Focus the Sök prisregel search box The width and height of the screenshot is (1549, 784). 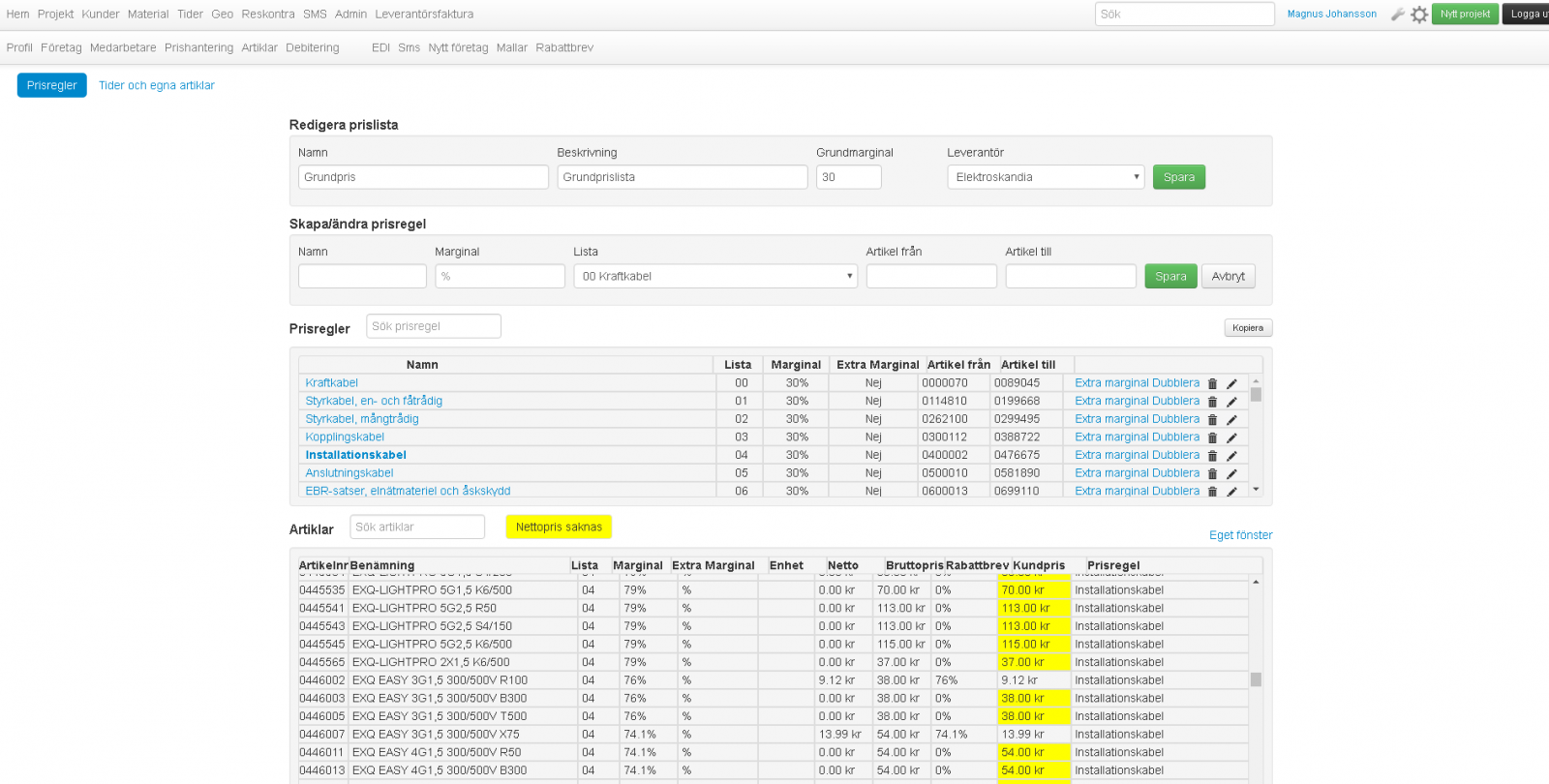(434, 326)
